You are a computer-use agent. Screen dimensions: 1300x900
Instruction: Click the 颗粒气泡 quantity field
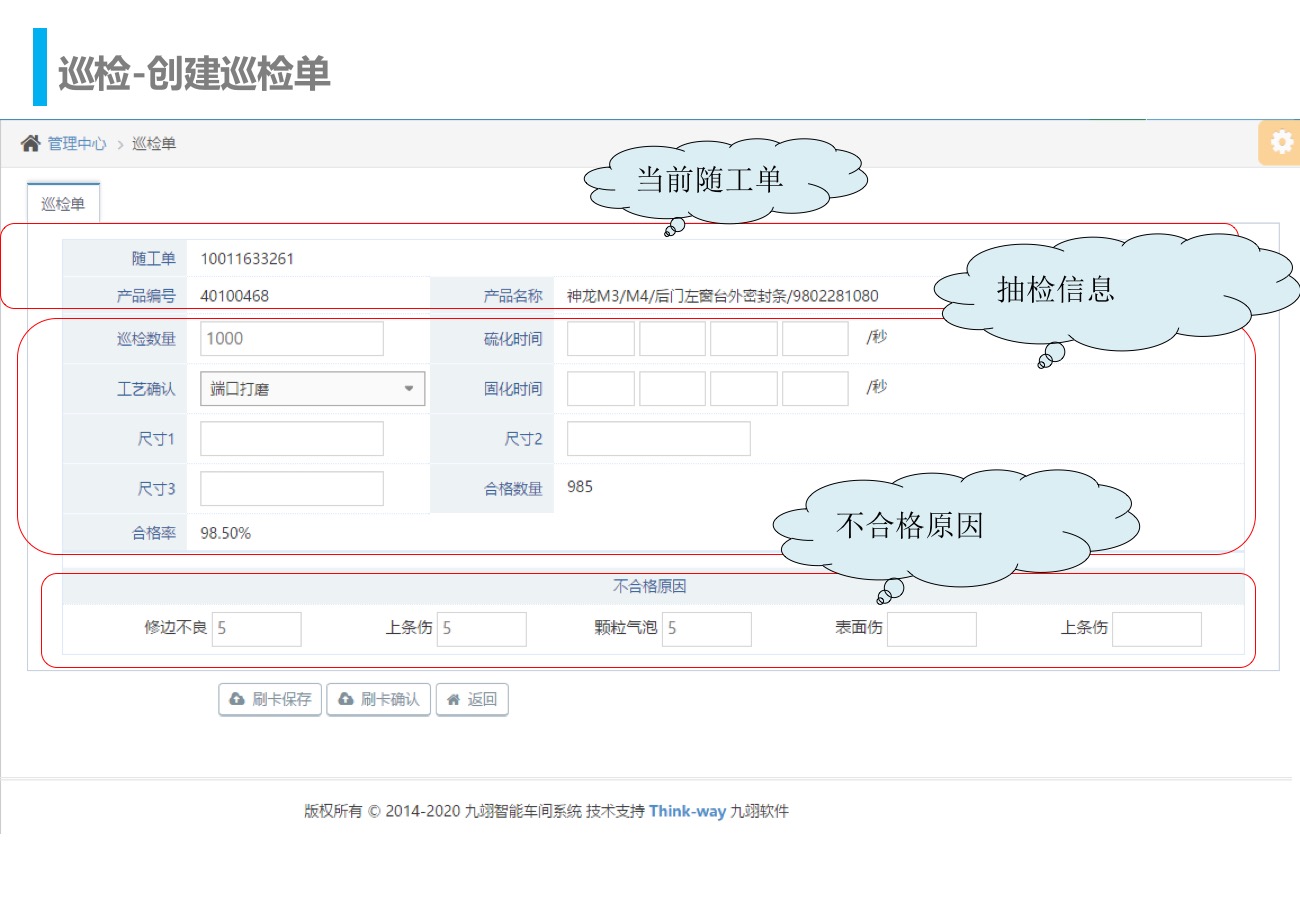(x=706, y=629)
